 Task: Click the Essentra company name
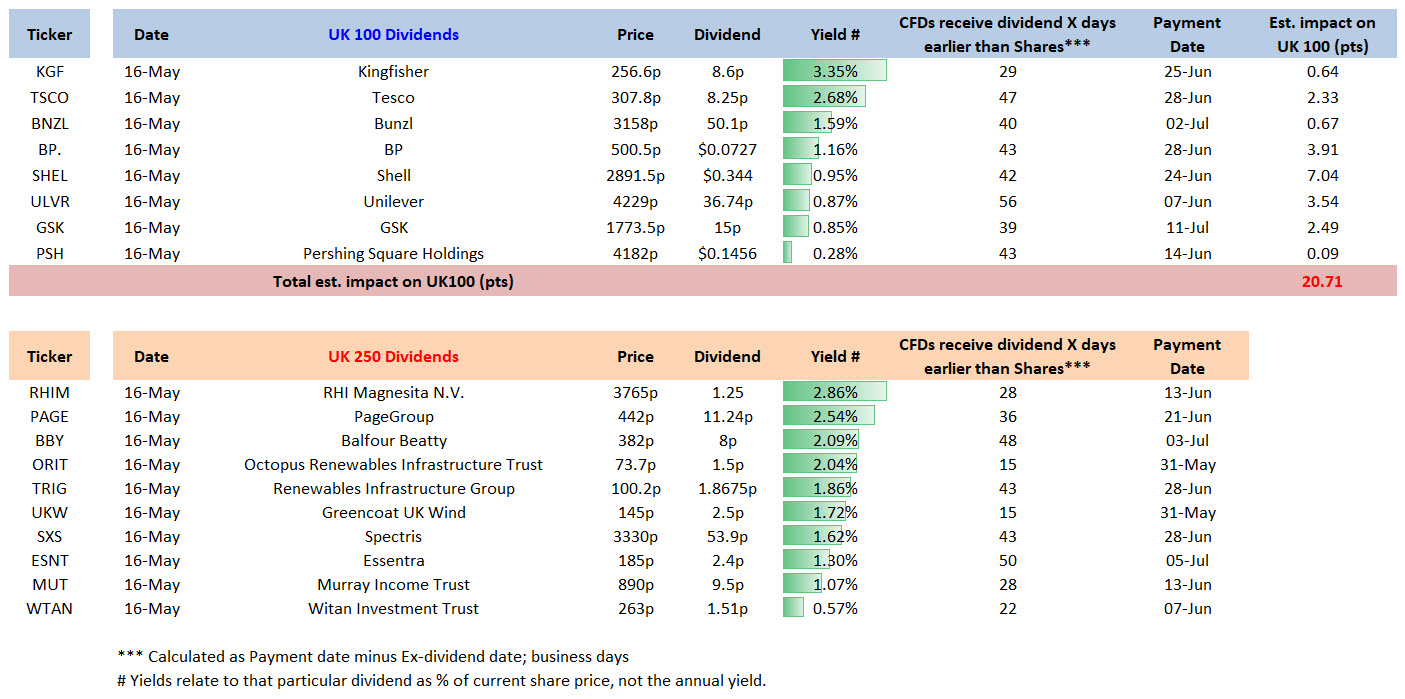click(x=393, y=561)
